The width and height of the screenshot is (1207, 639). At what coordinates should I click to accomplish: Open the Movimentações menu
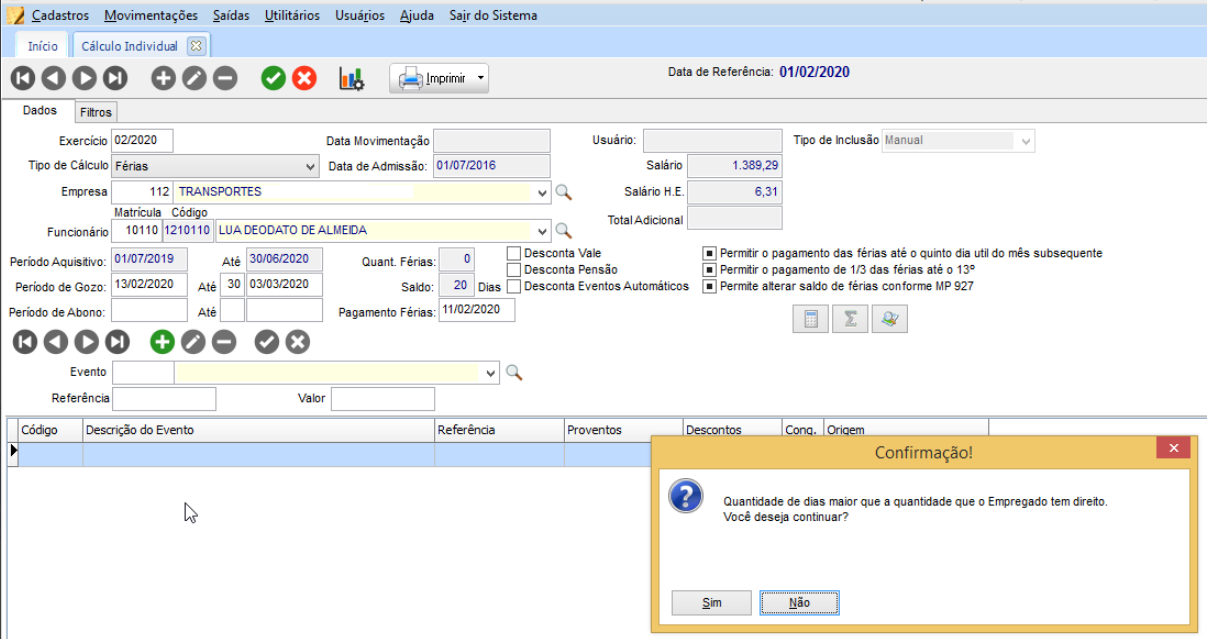(151, 15)
